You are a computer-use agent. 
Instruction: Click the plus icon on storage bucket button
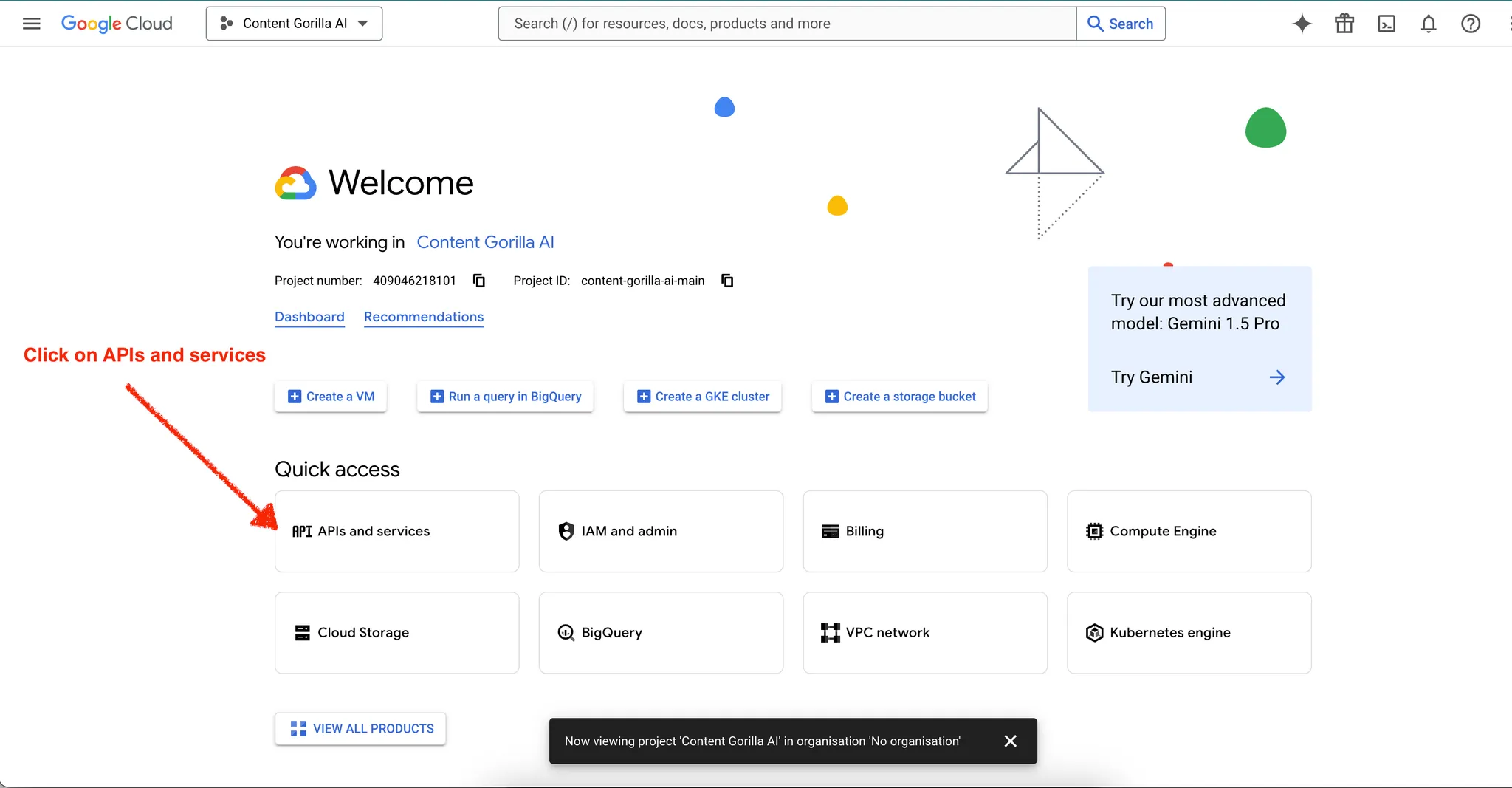pos(832,397)
